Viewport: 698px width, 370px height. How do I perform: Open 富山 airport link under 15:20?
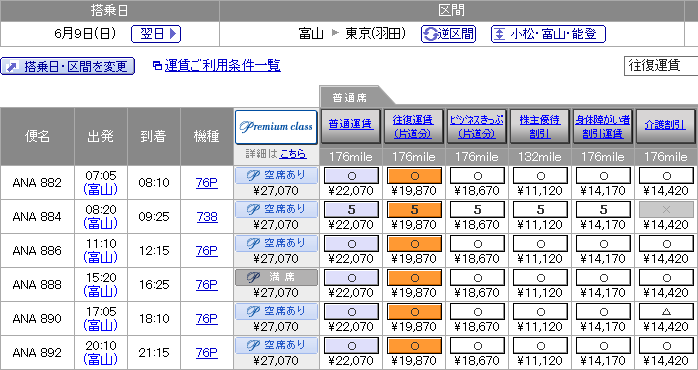pyautogui.click(x=101, y=292)
